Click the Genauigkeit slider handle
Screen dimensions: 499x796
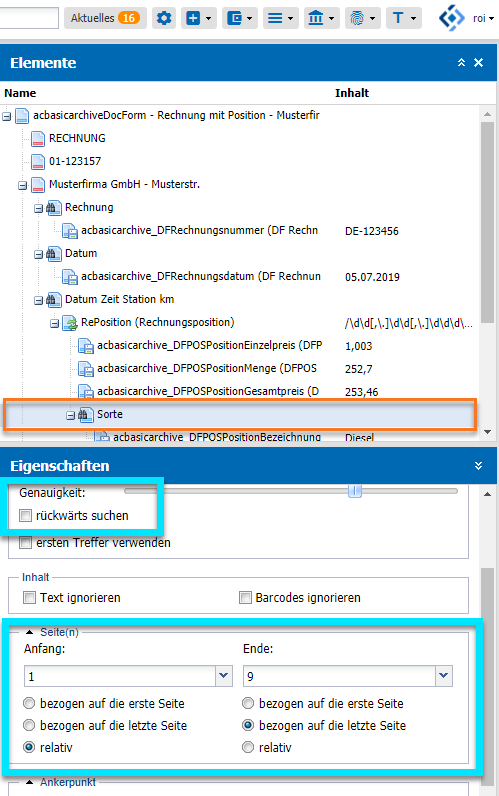pyautogui.click(x=355, y=491)
